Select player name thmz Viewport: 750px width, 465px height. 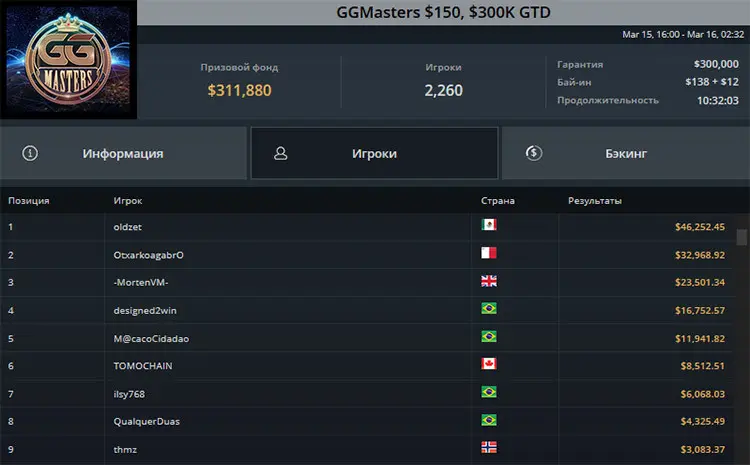click(125, 450)
